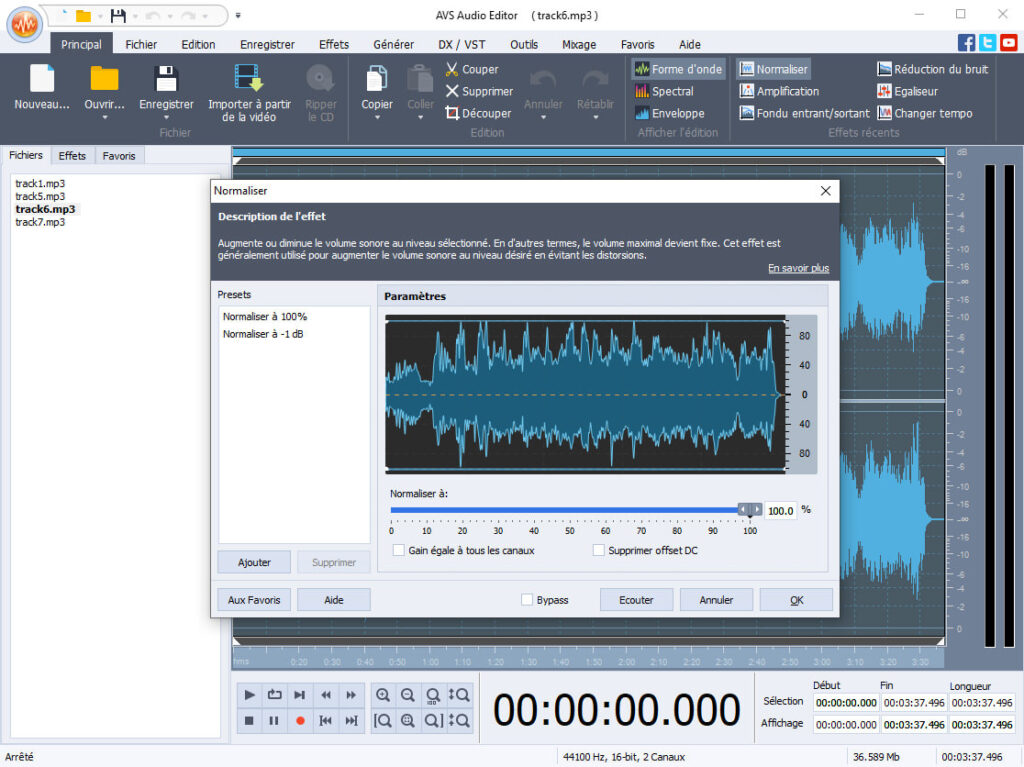This screenshot has width=1024, height=767.
Task: Switch to Forme d'onde display mode
Action: (x=677, y=69)
